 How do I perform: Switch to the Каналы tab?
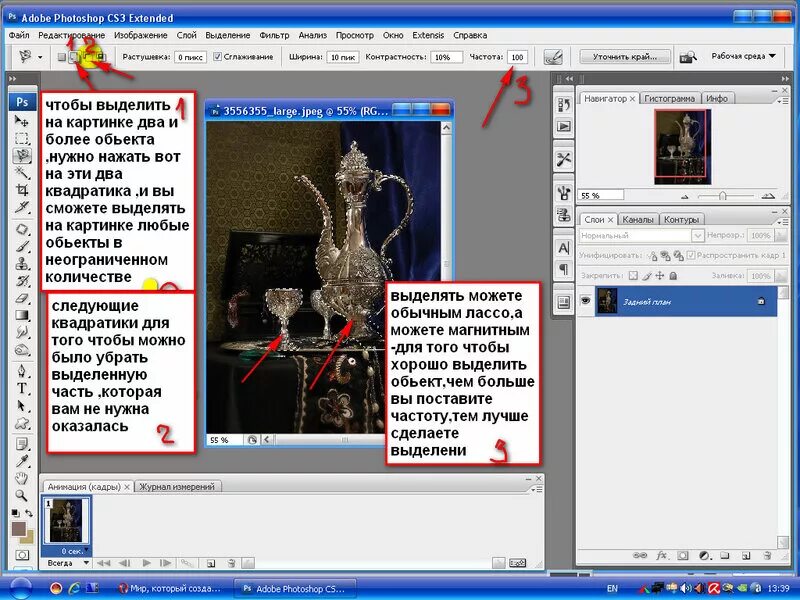point(638,219)
